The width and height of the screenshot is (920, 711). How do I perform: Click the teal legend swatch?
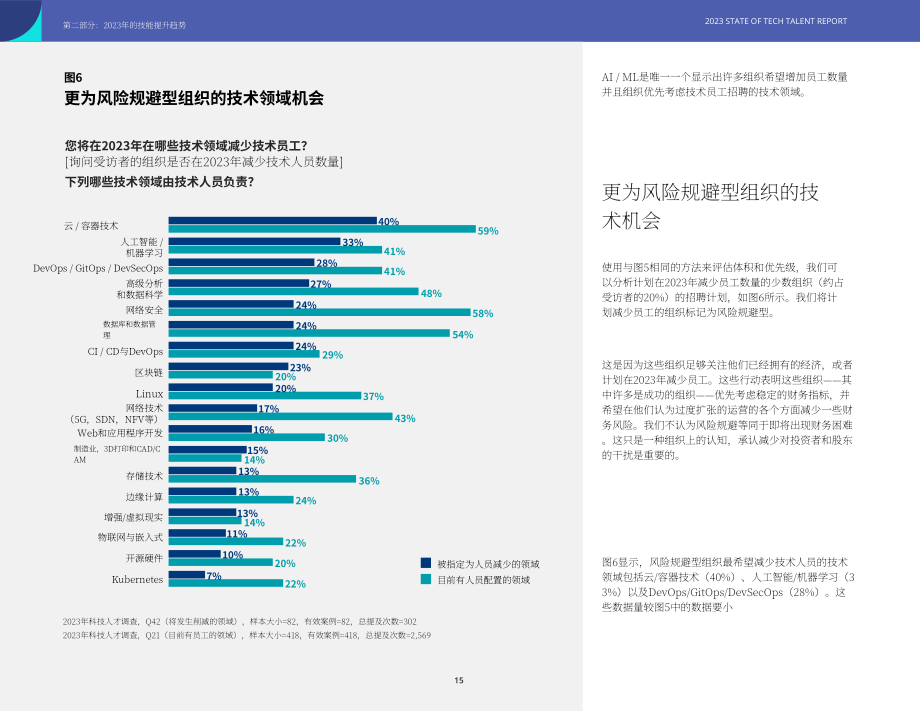[x=426, y=579]
